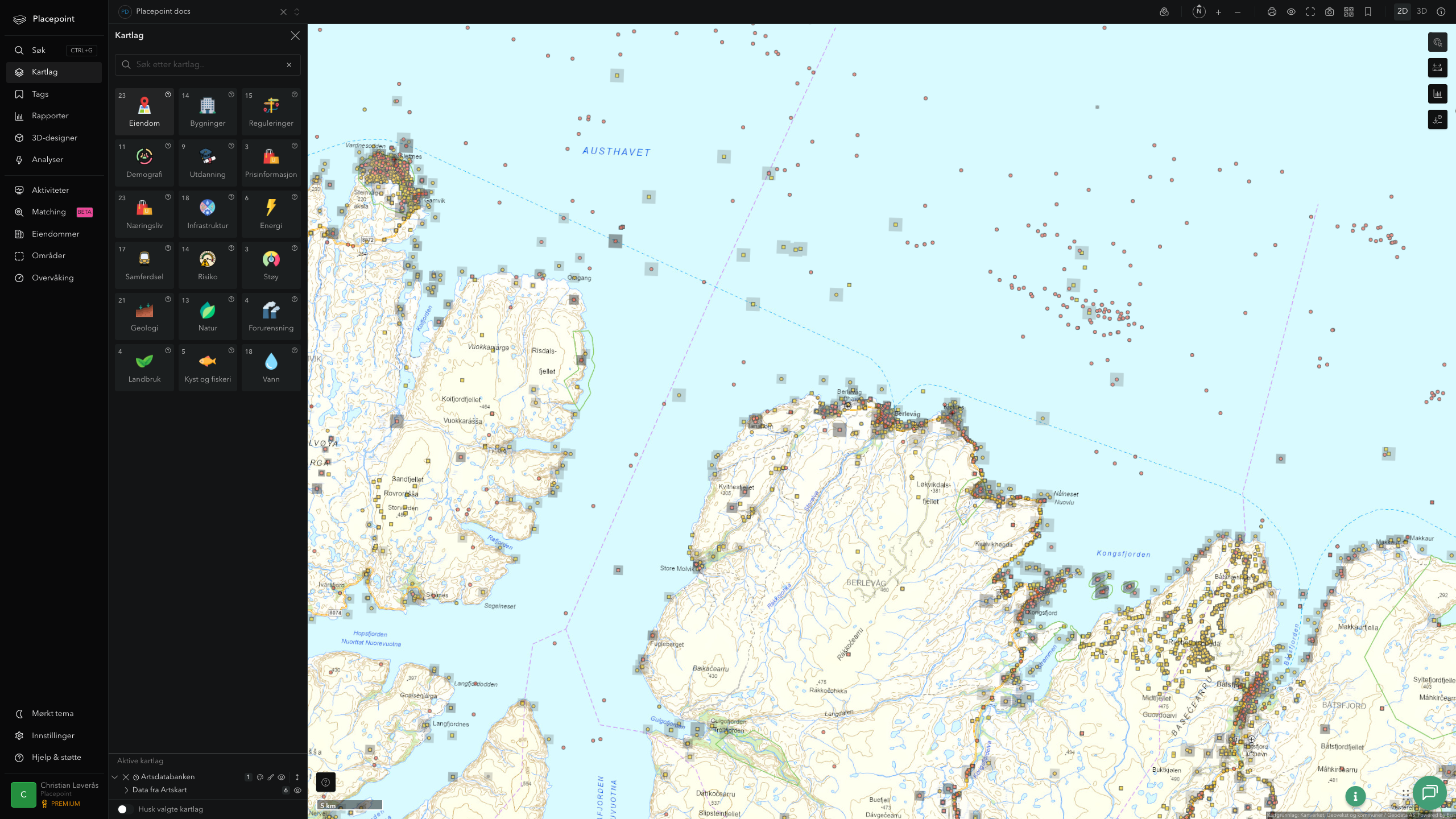The width and height of the screenshot is (1456, 819).
Task: Open the walking travel-time tool
Action: (x=1437, y=119)
